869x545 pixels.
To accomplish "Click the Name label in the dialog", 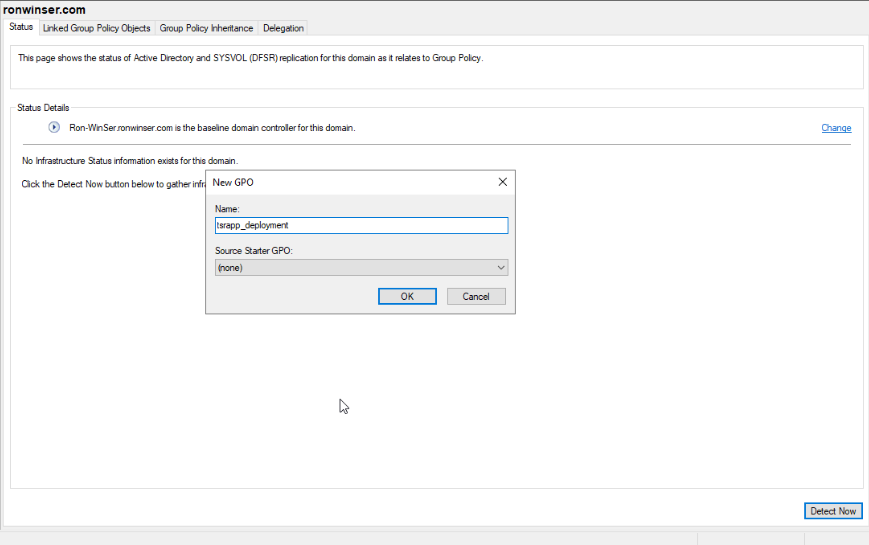I will coord(227,209).
